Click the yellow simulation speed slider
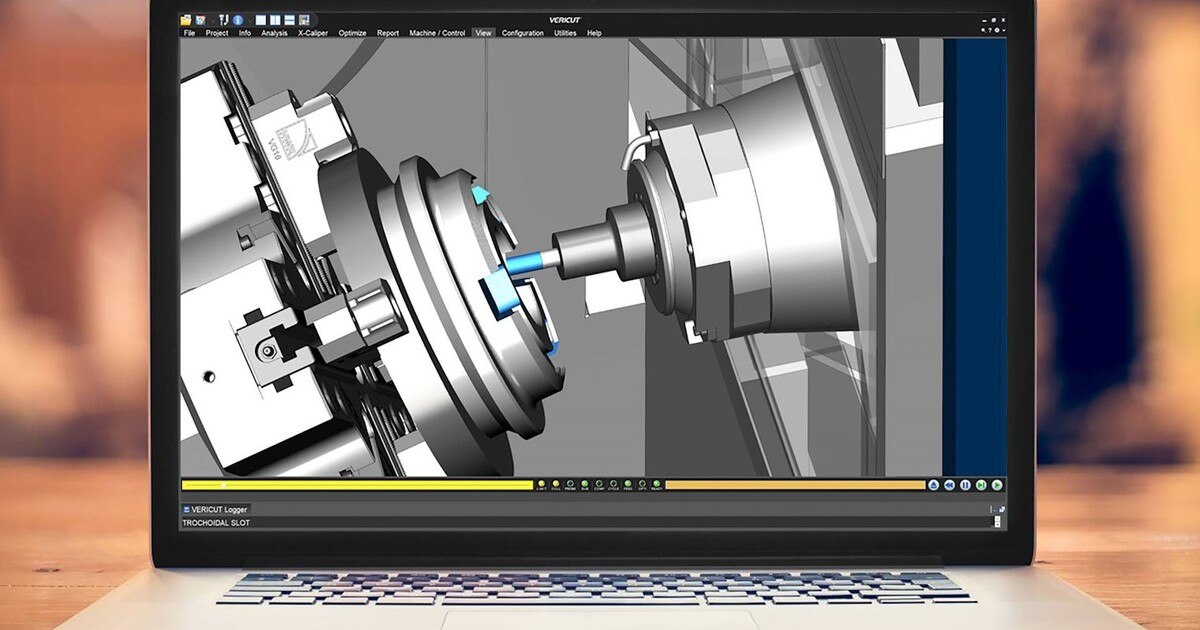The height and width of the screenshot is (630, 1200). tap(350, 485)
